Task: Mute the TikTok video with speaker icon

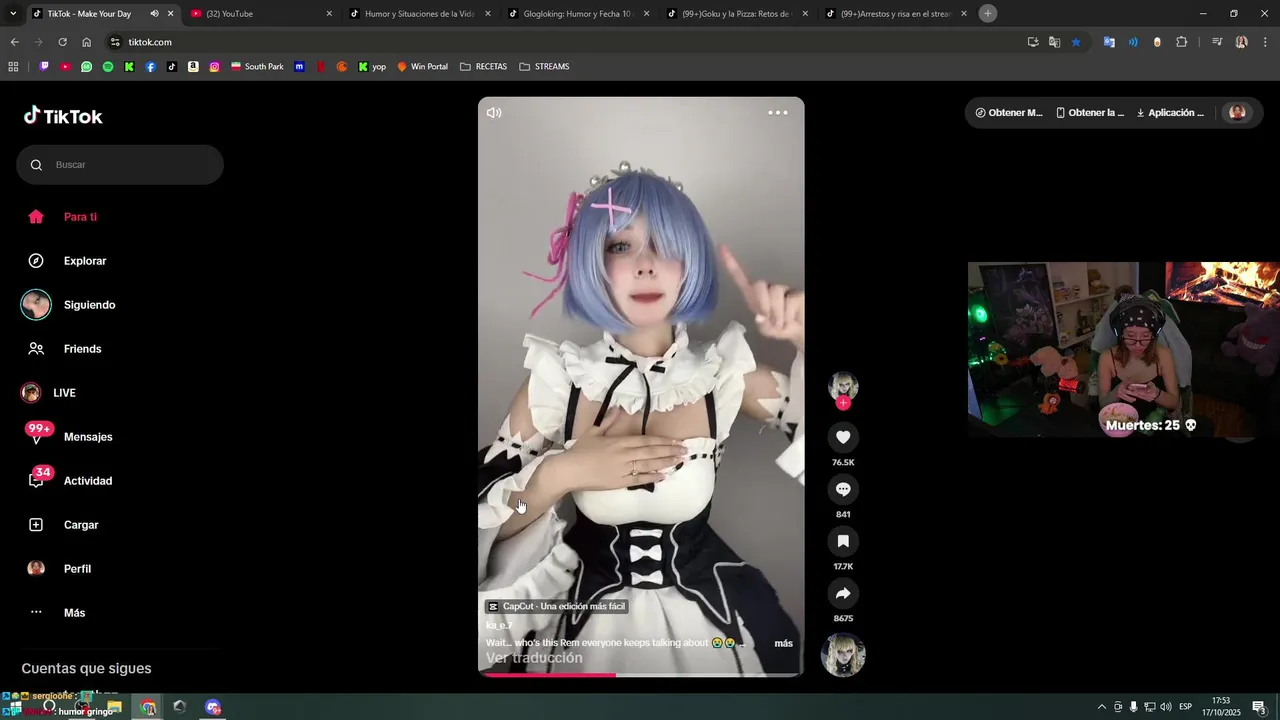Action: coord(494,113)
